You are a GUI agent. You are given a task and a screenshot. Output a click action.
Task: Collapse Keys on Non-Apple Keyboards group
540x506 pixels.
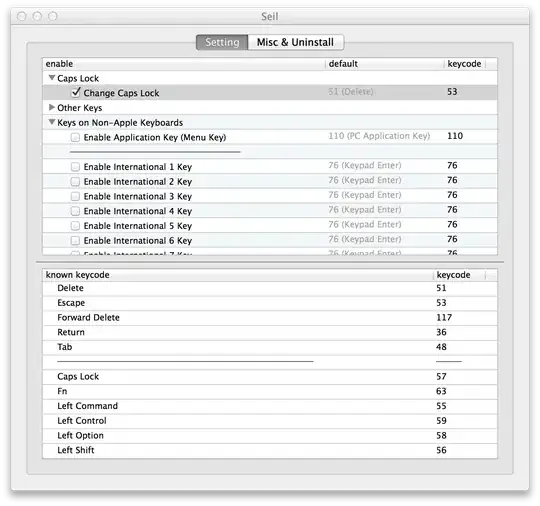tap(52, 122)
